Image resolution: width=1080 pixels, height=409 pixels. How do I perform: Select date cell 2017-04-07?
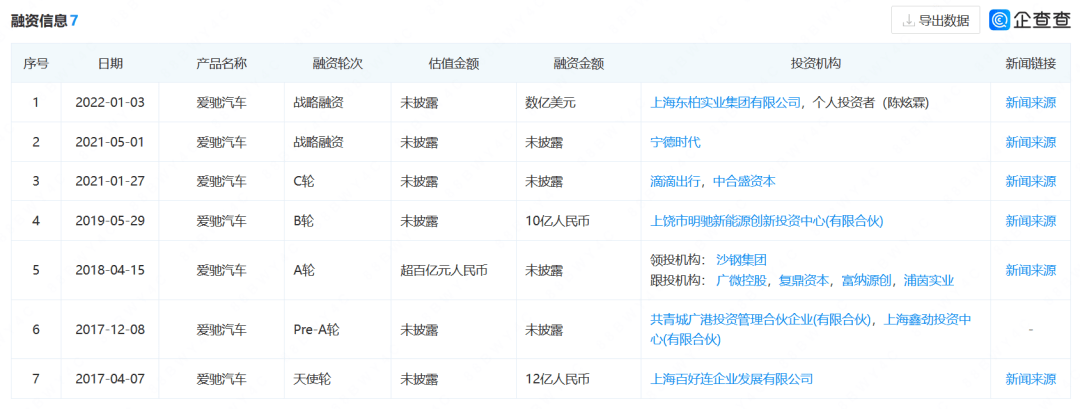tap(110, 379)
